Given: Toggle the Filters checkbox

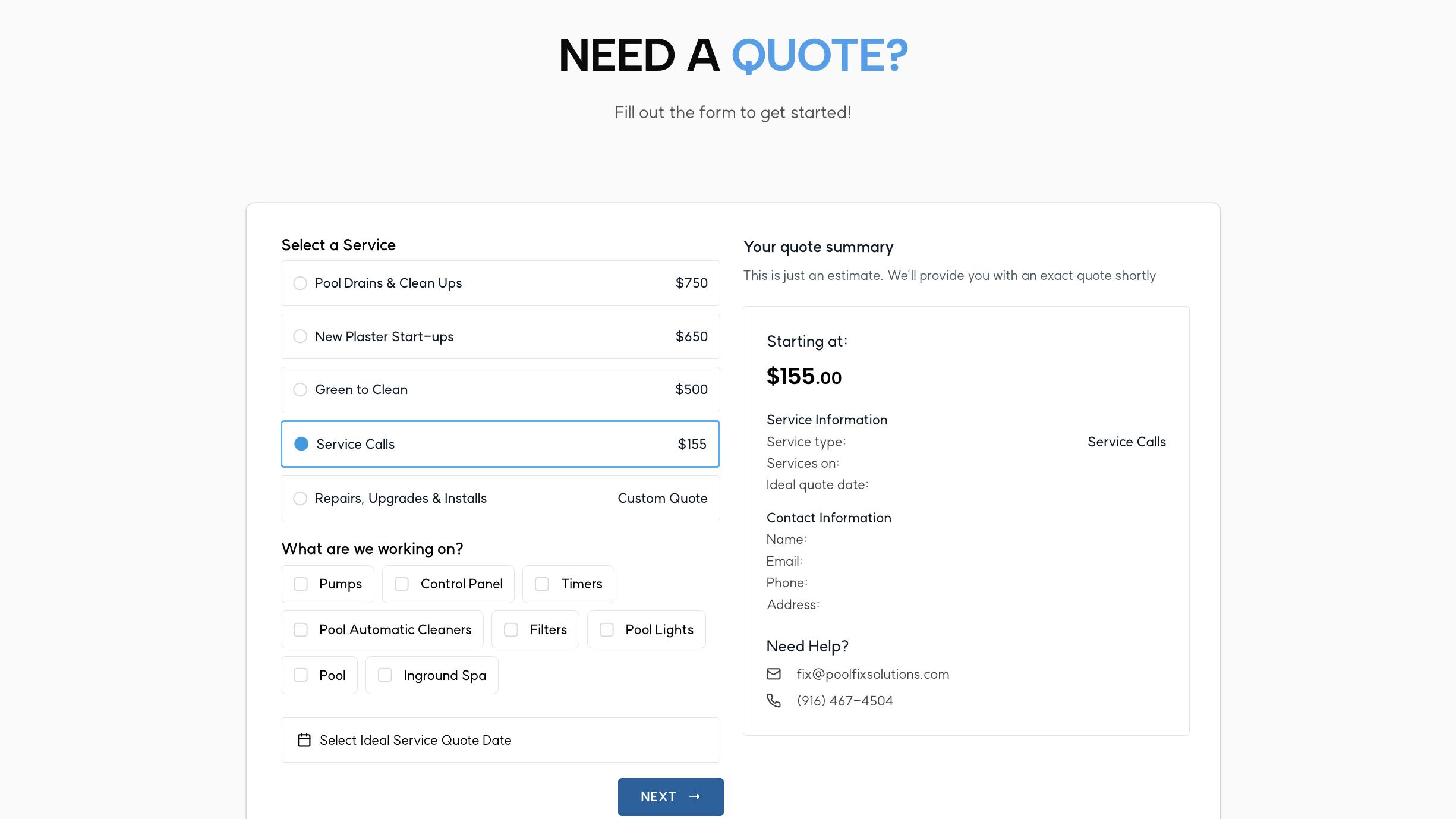Looking at the screenshot, I should (511, 629).
